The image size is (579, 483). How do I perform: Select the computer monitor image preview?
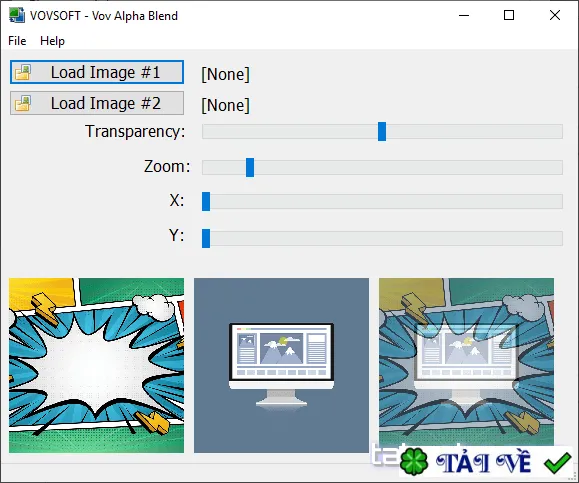click(x=281, y=365)
